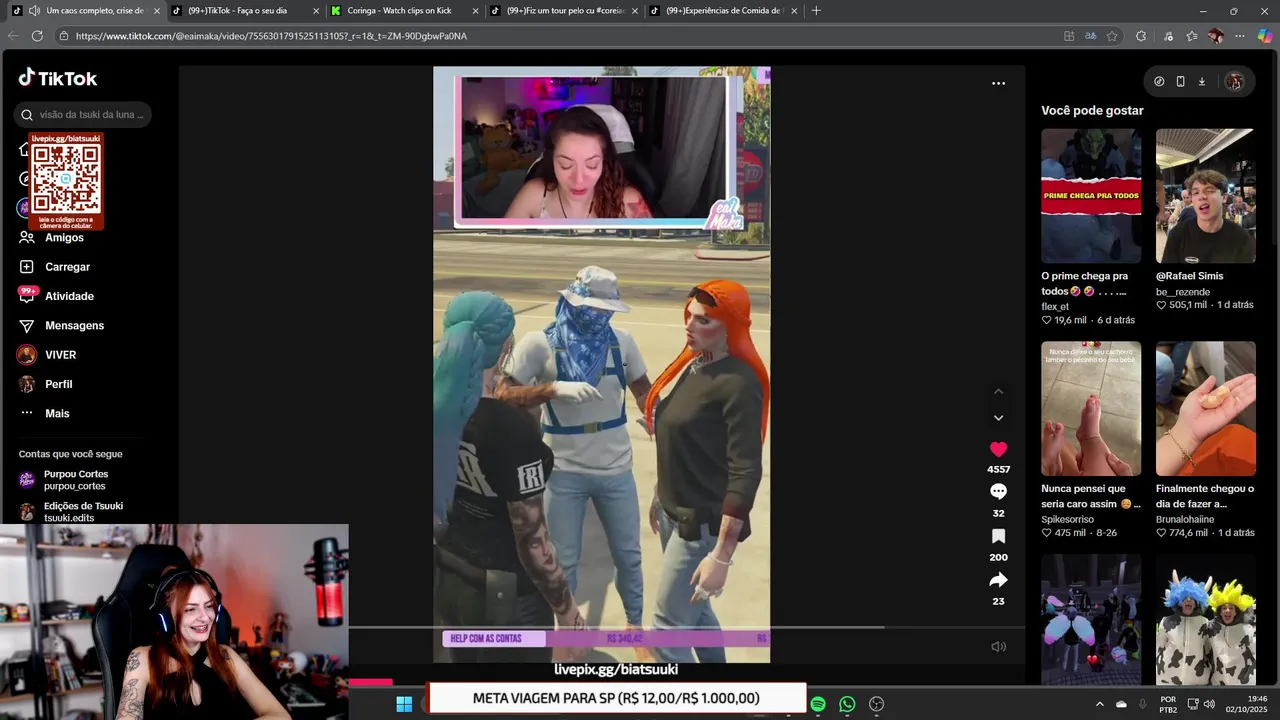
Task: Click the browser address bar URL
Action: coord(271,36)
